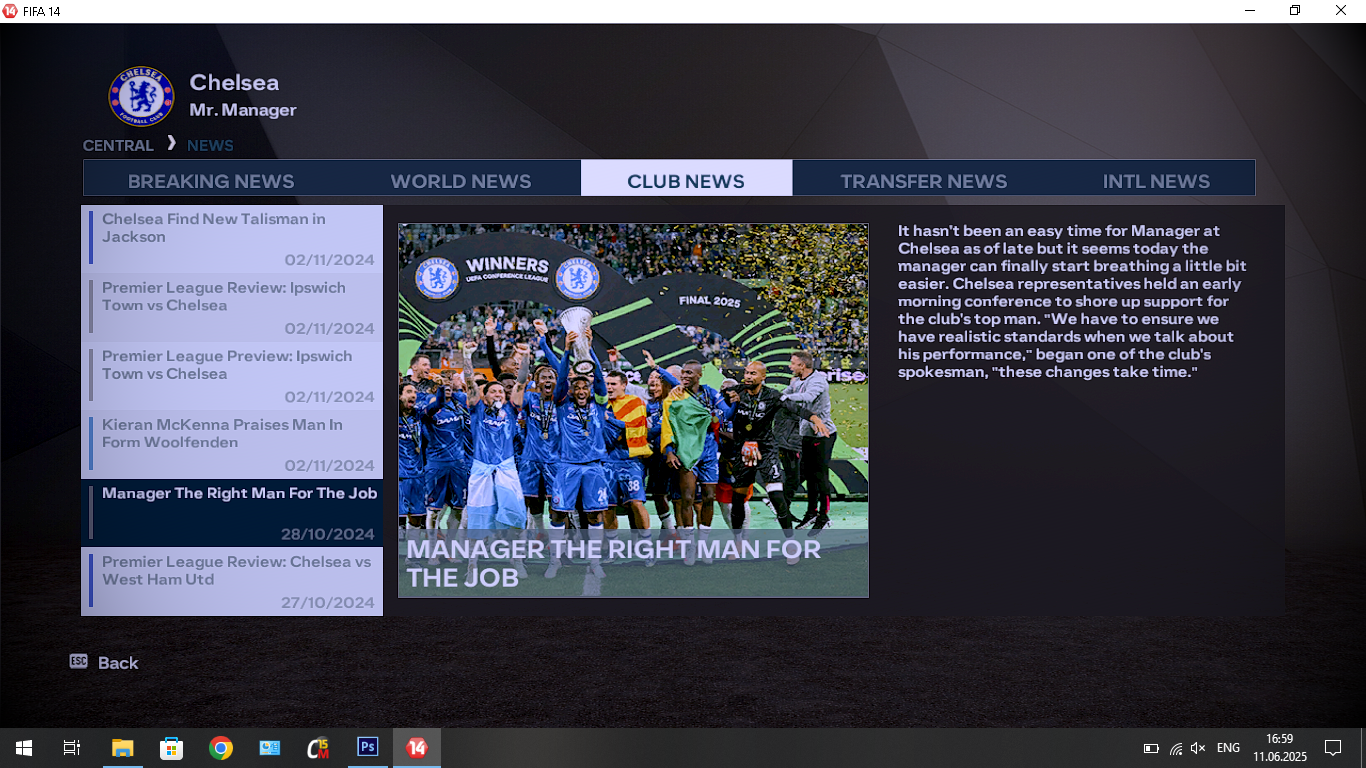
Task: Open Task View in the taskbar
Action: (x=71, y=748)
